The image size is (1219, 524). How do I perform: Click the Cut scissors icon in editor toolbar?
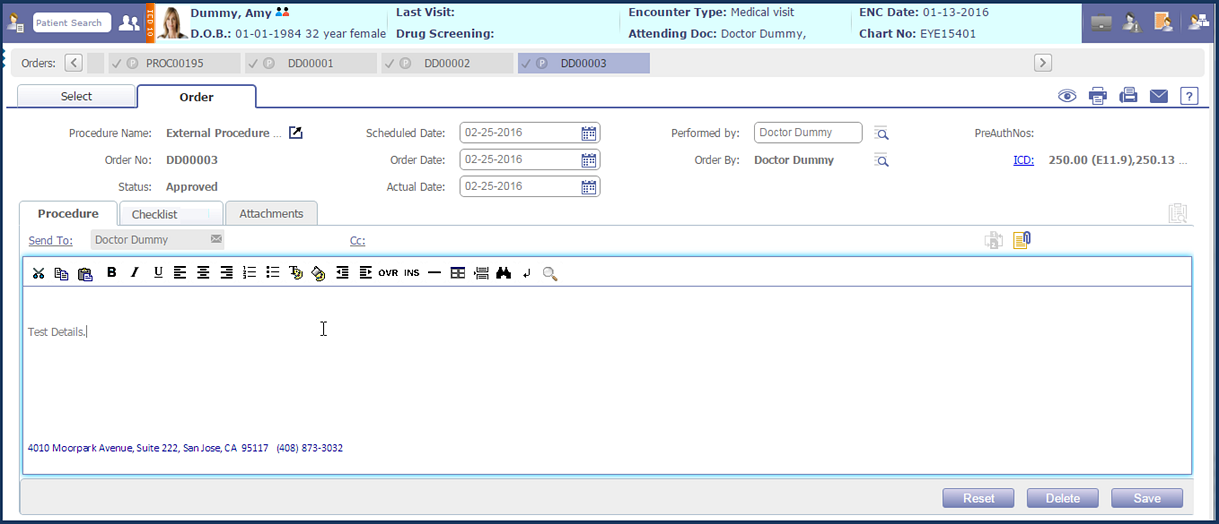pyautogui.click(x=38, y=273)
